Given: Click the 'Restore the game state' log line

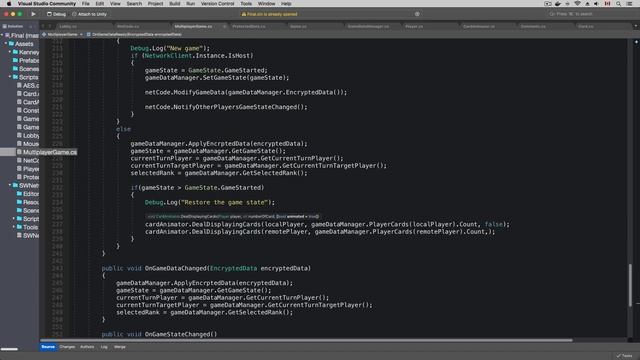Looking at the screenshot, I should 209,202.
